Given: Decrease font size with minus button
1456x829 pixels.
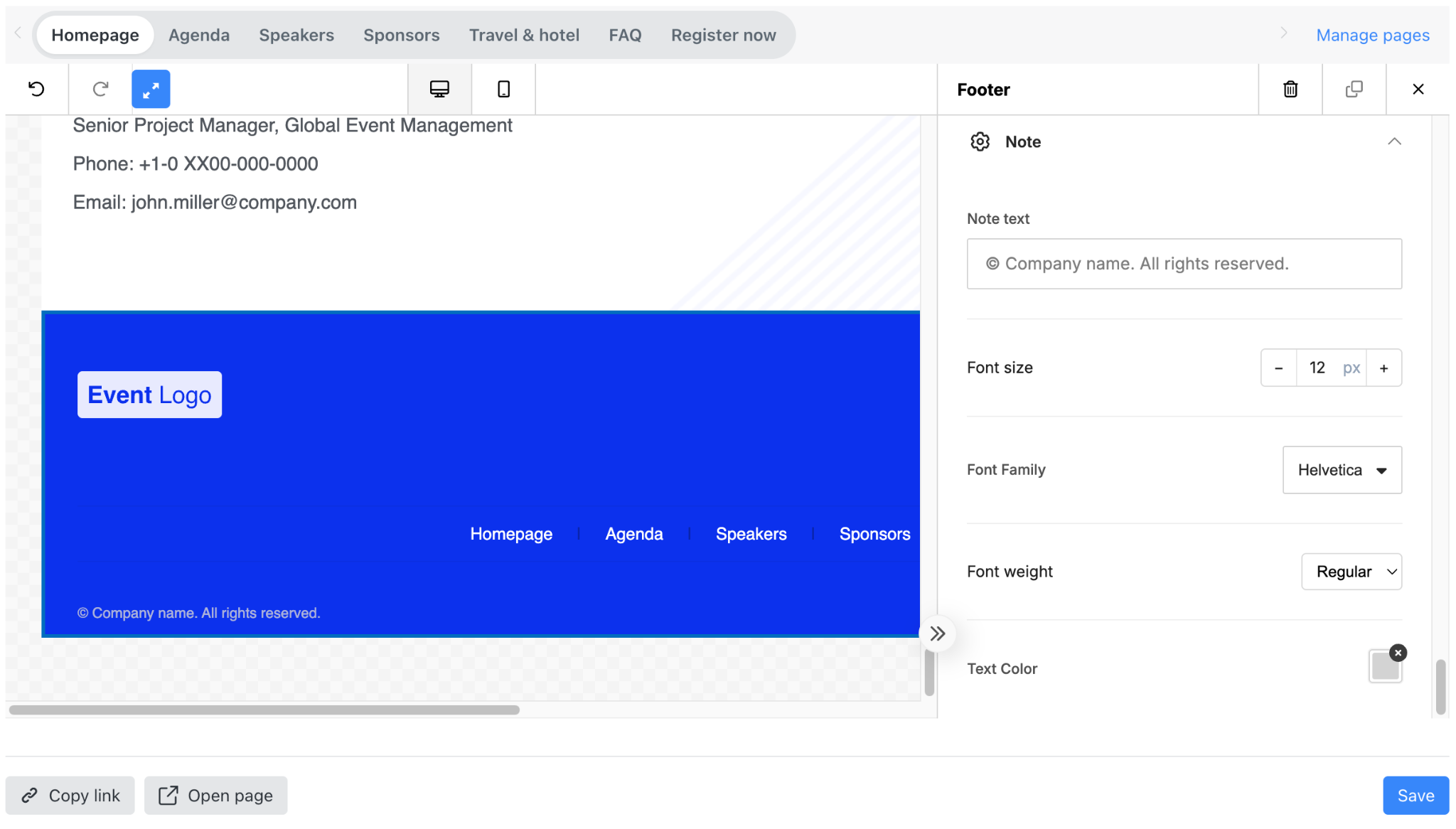Looking at the screenshot, I should tap(1278, 368).
